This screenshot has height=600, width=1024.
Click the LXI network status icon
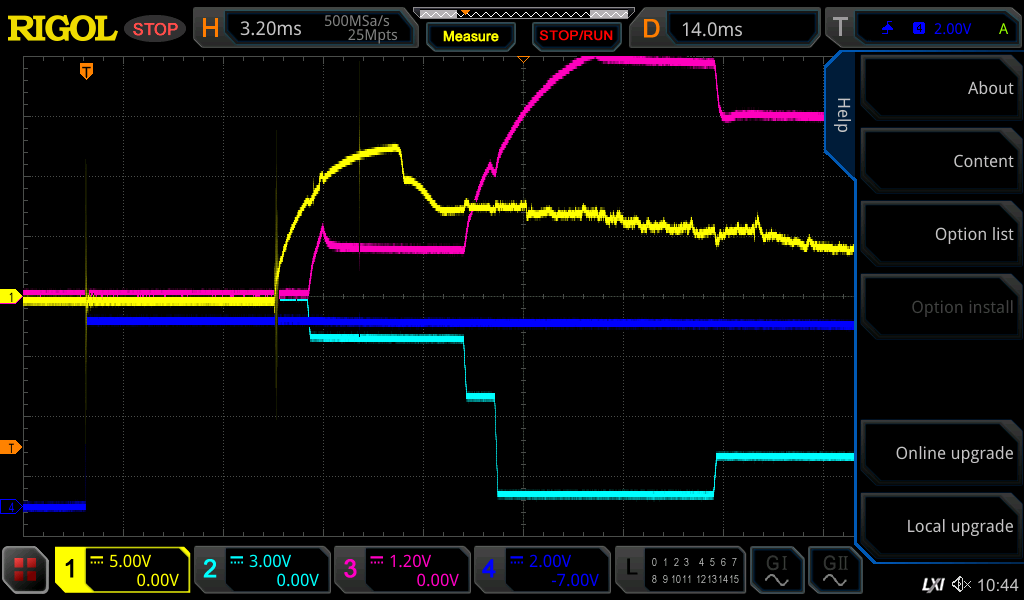[932, 584]
